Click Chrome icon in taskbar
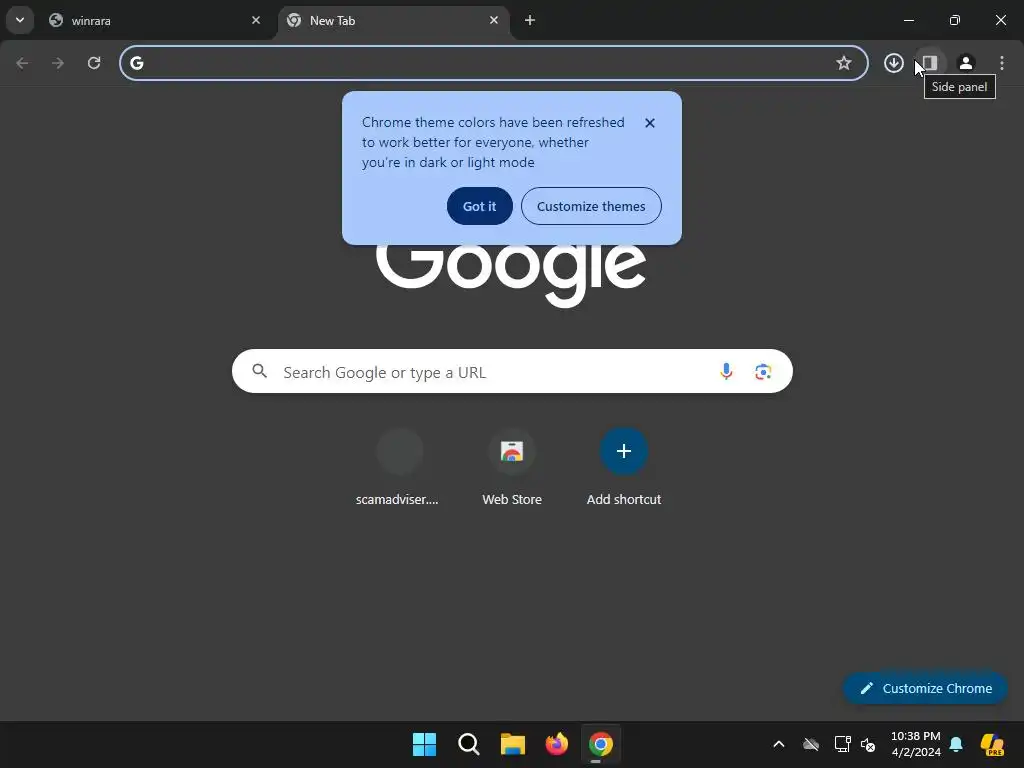This screenshot has width=1024, height=768. (x=601, y=744)
